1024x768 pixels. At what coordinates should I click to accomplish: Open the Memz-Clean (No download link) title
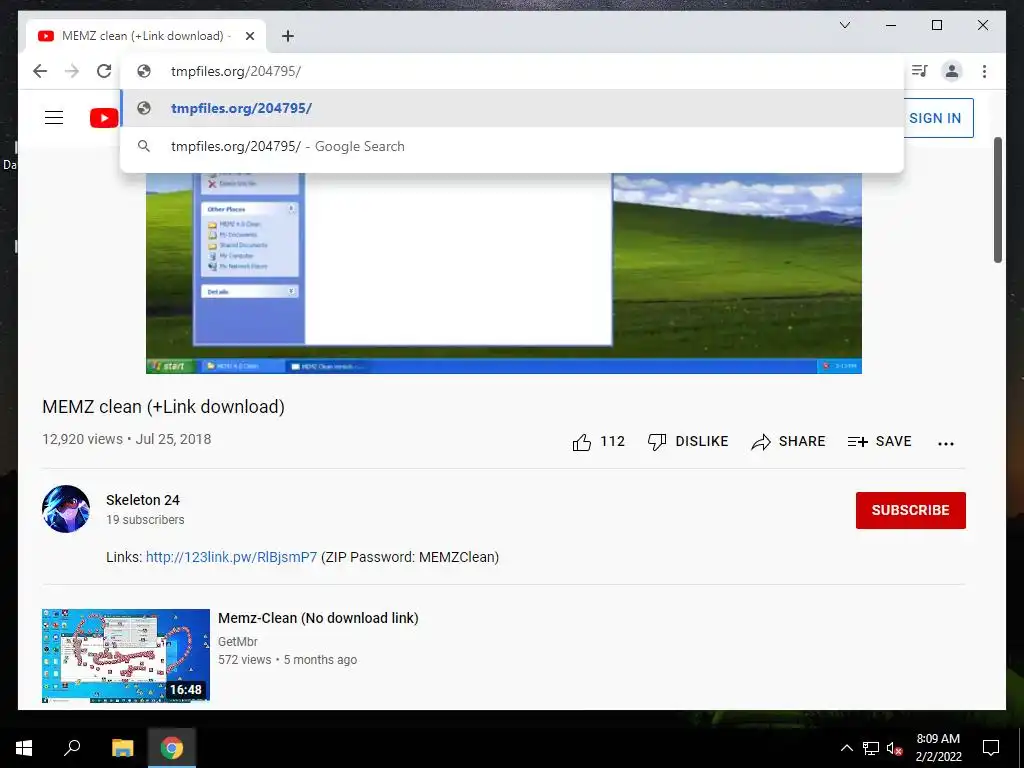(x=318, y=618)
